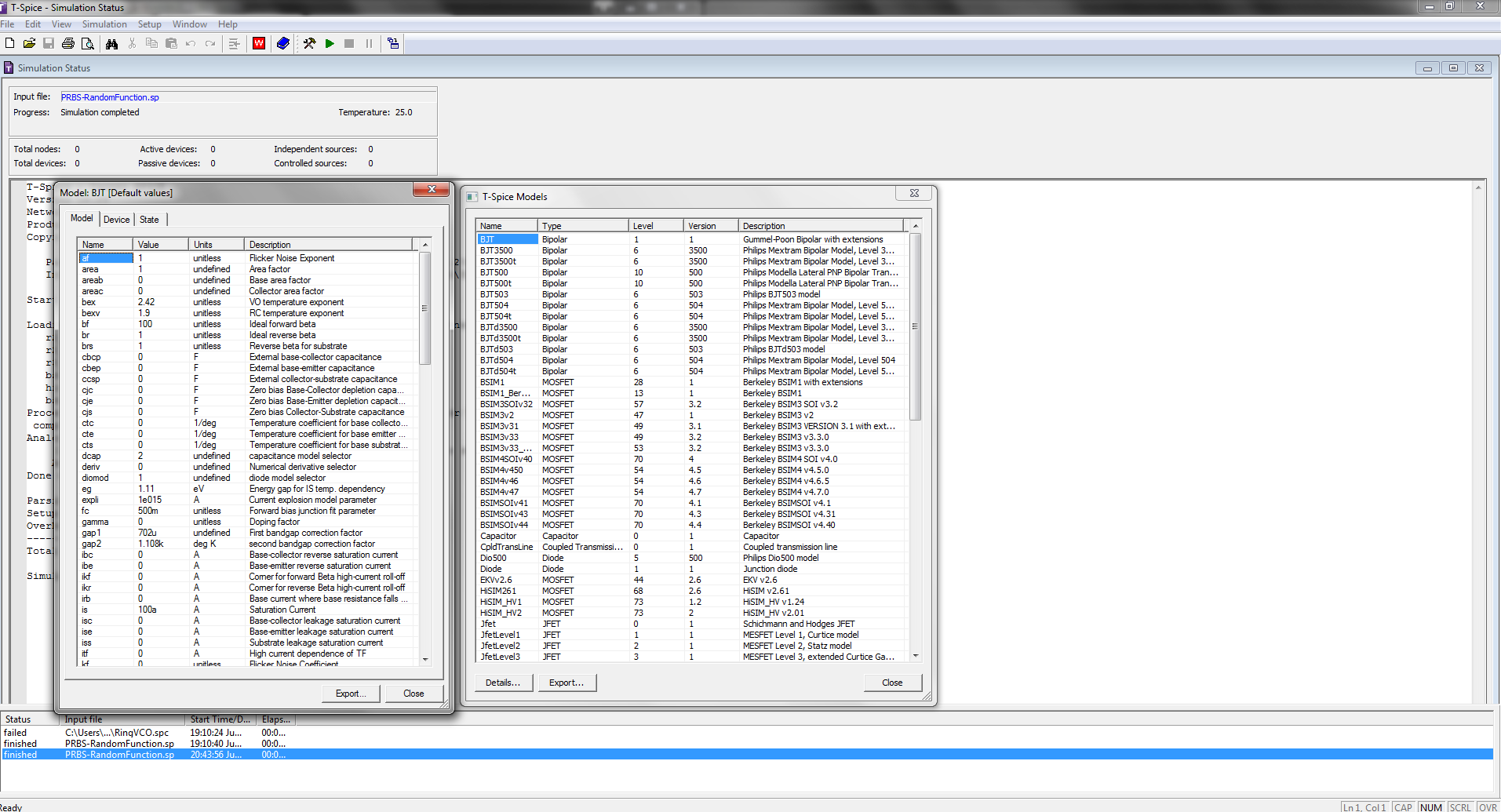Switch to the State tab
1501x812 pixels.
[x=149, y=220]
